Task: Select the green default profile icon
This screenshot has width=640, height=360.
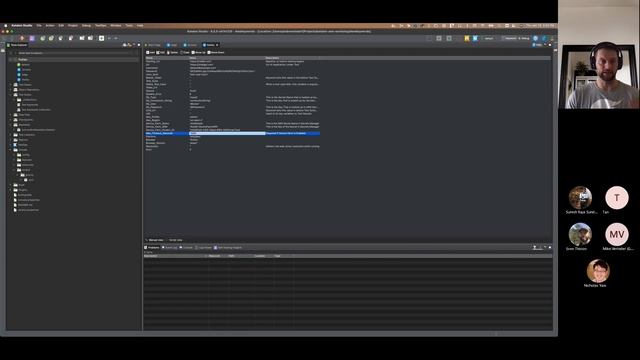Action: (x=19, y=64)
